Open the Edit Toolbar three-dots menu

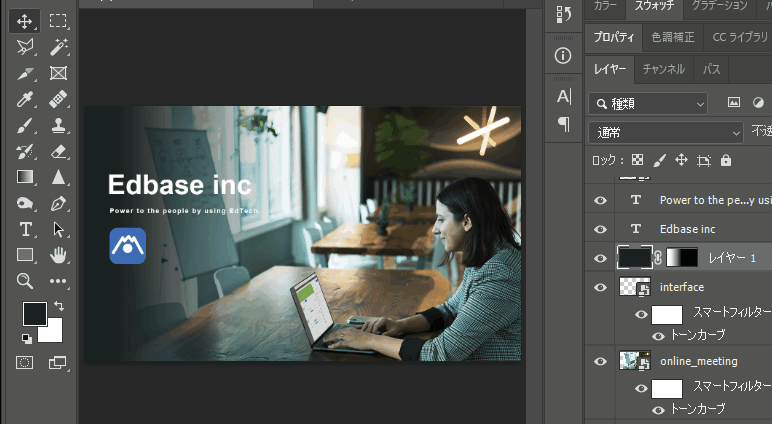click(58, 281)
